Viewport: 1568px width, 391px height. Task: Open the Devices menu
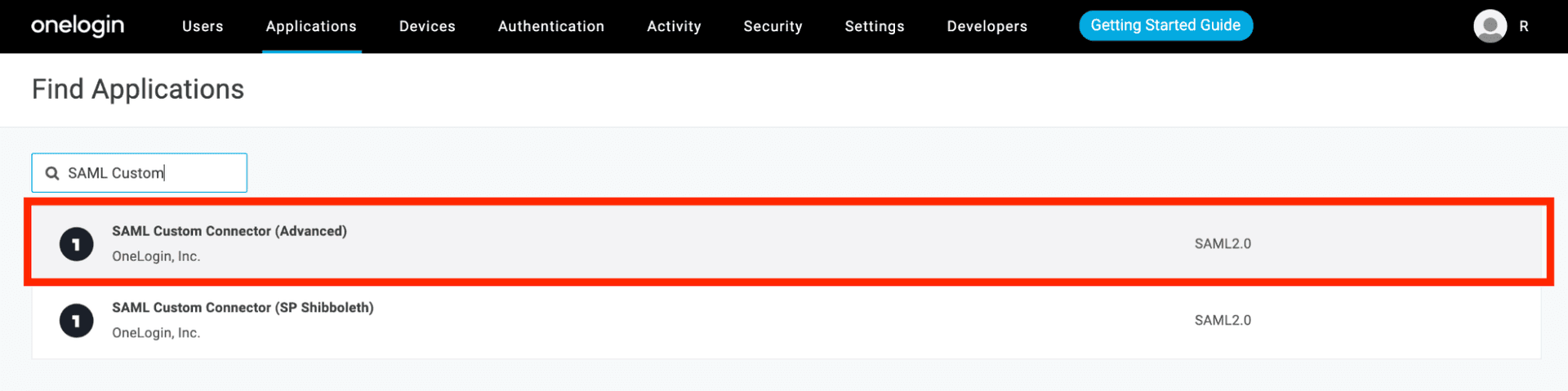[427, 26]
